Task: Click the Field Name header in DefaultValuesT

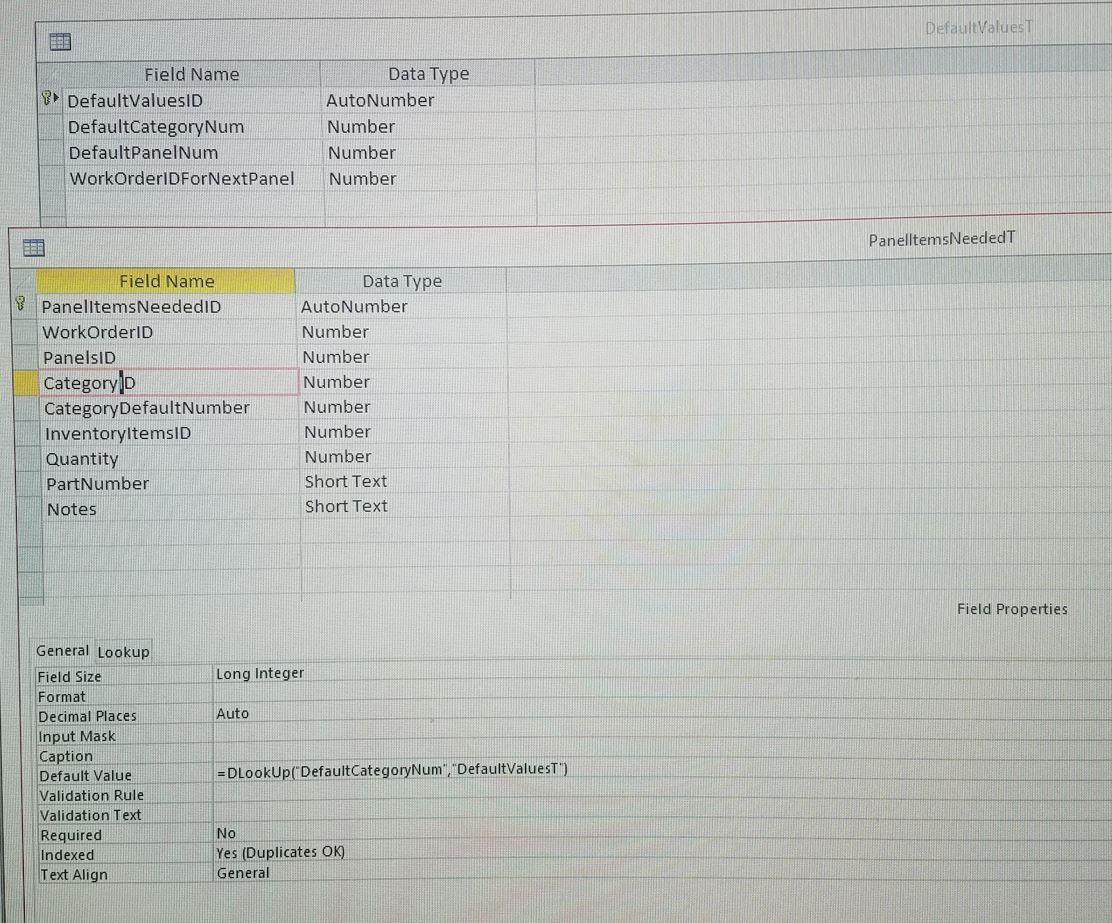Action: point(191,74)
